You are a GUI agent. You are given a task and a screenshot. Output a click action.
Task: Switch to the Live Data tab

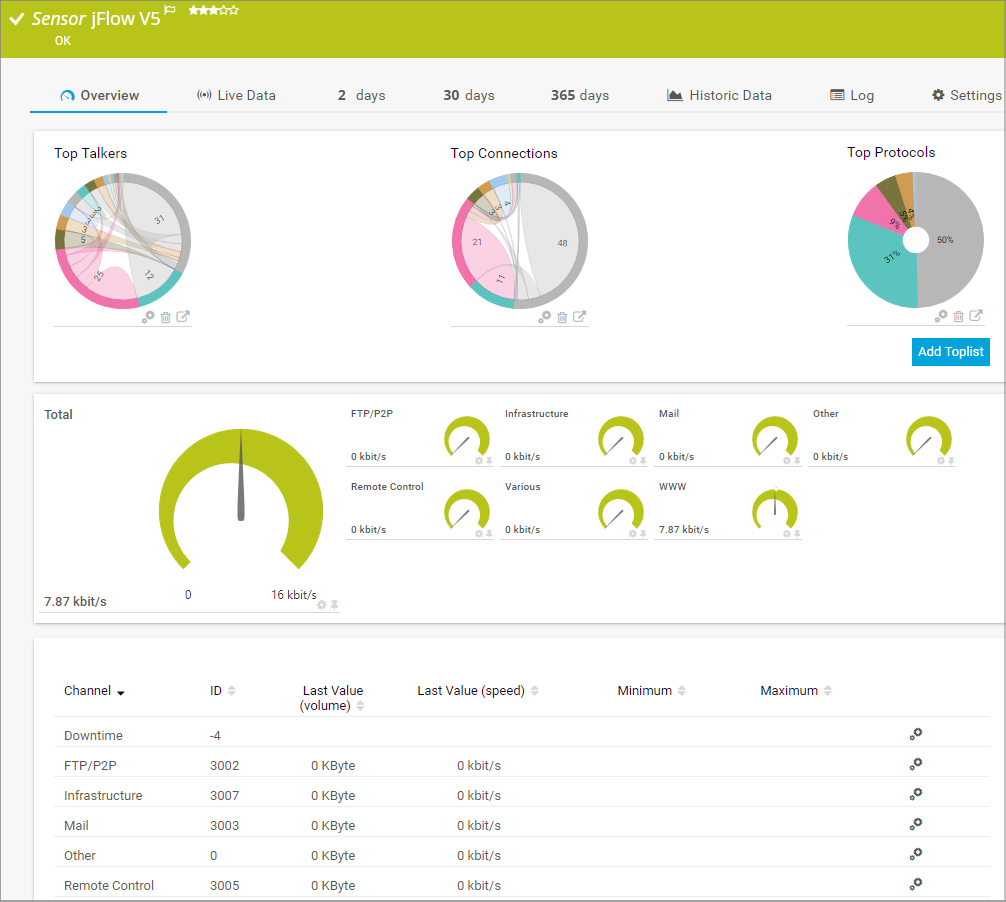[236, 95]
